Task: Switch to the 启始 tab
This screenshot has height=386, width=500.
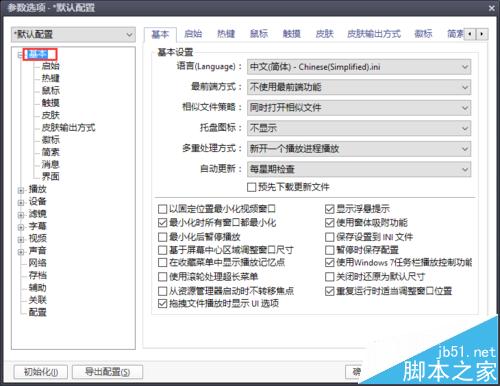Action: 193,34
